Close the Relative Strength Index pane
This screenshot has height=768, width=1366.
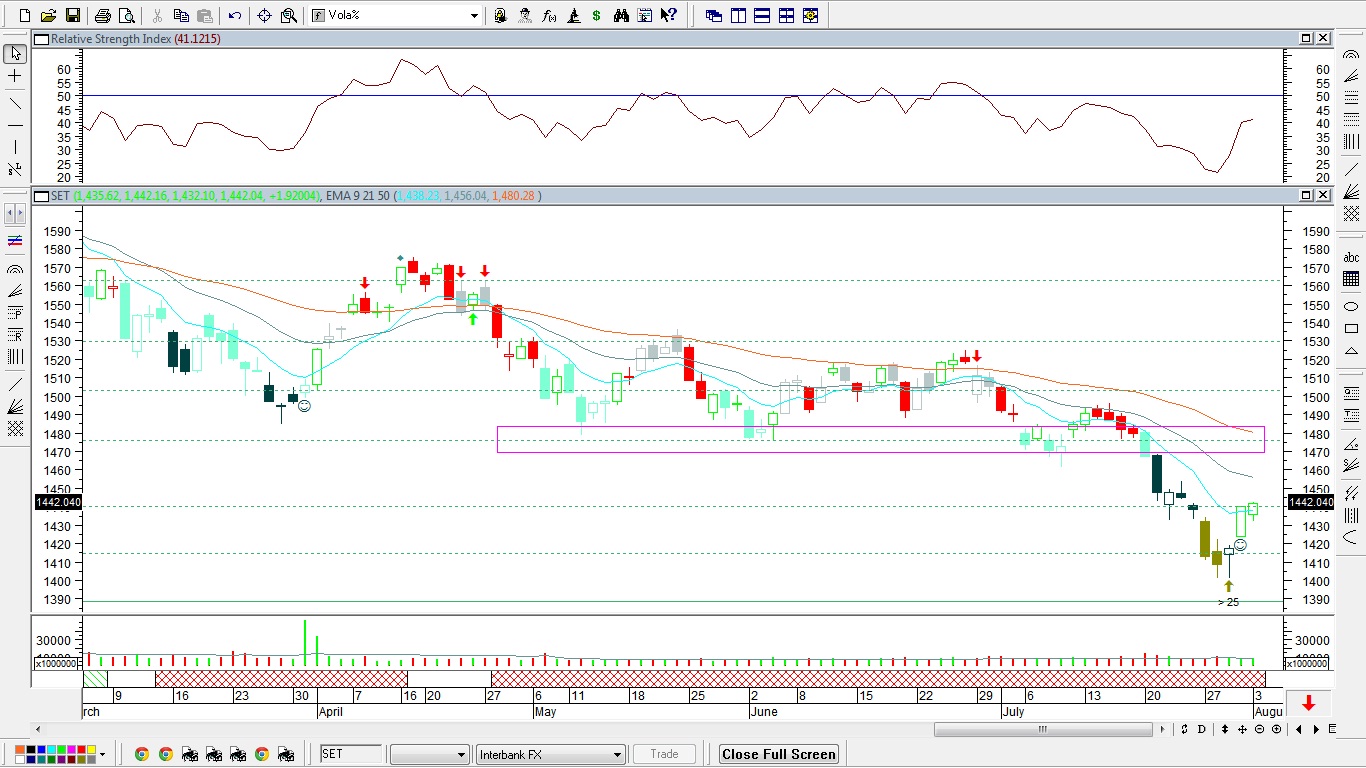pos(1323,38)
